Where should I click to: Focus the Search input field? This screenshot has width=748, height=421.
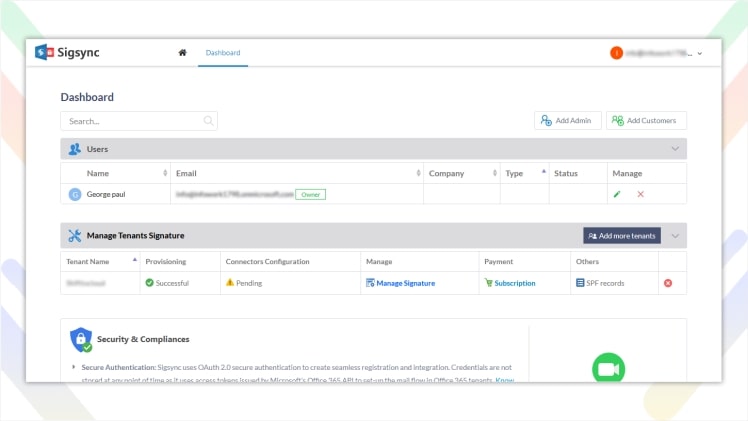[139, 121]
